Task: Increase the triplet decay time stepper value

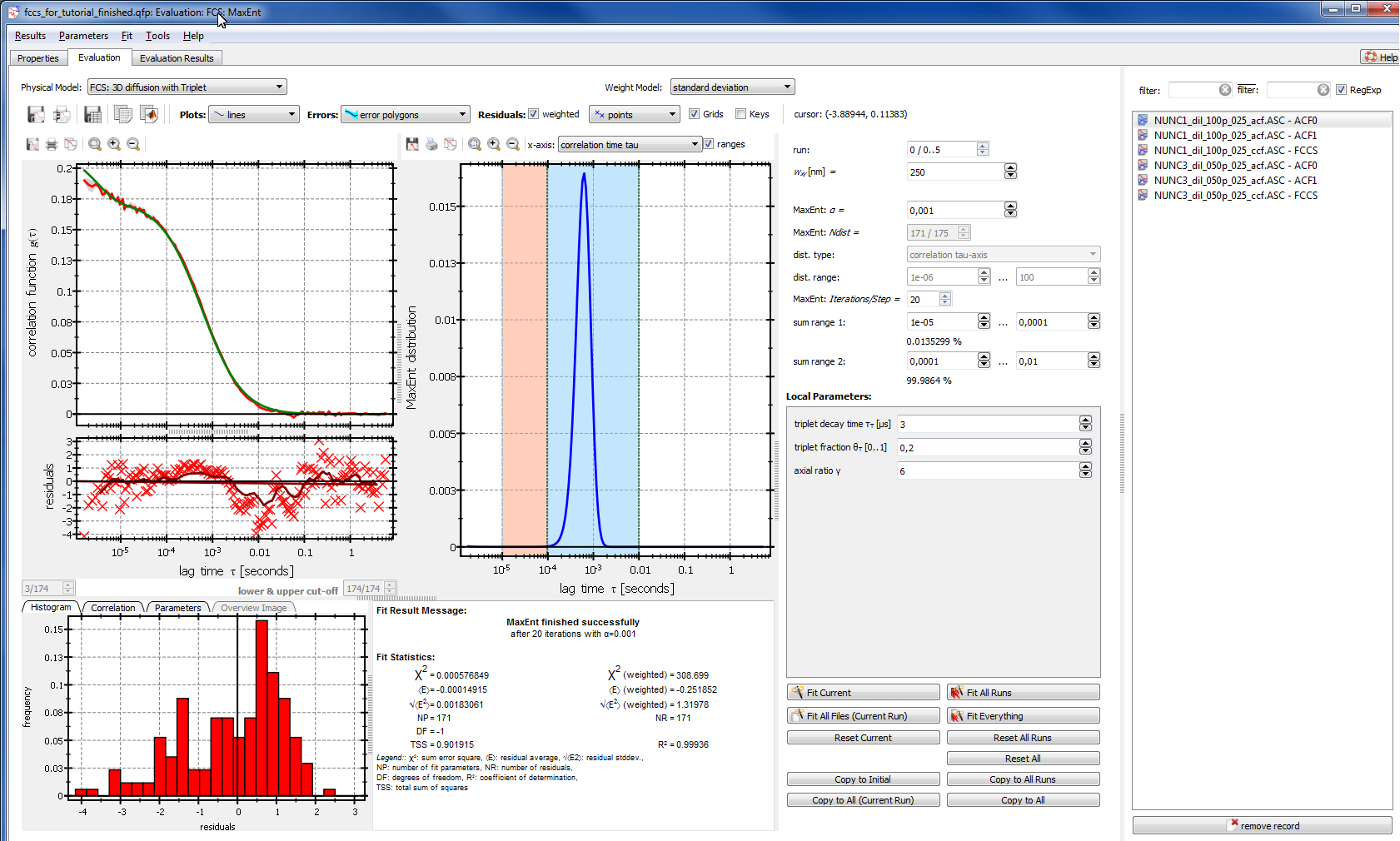Action: tap(1085, 420)
